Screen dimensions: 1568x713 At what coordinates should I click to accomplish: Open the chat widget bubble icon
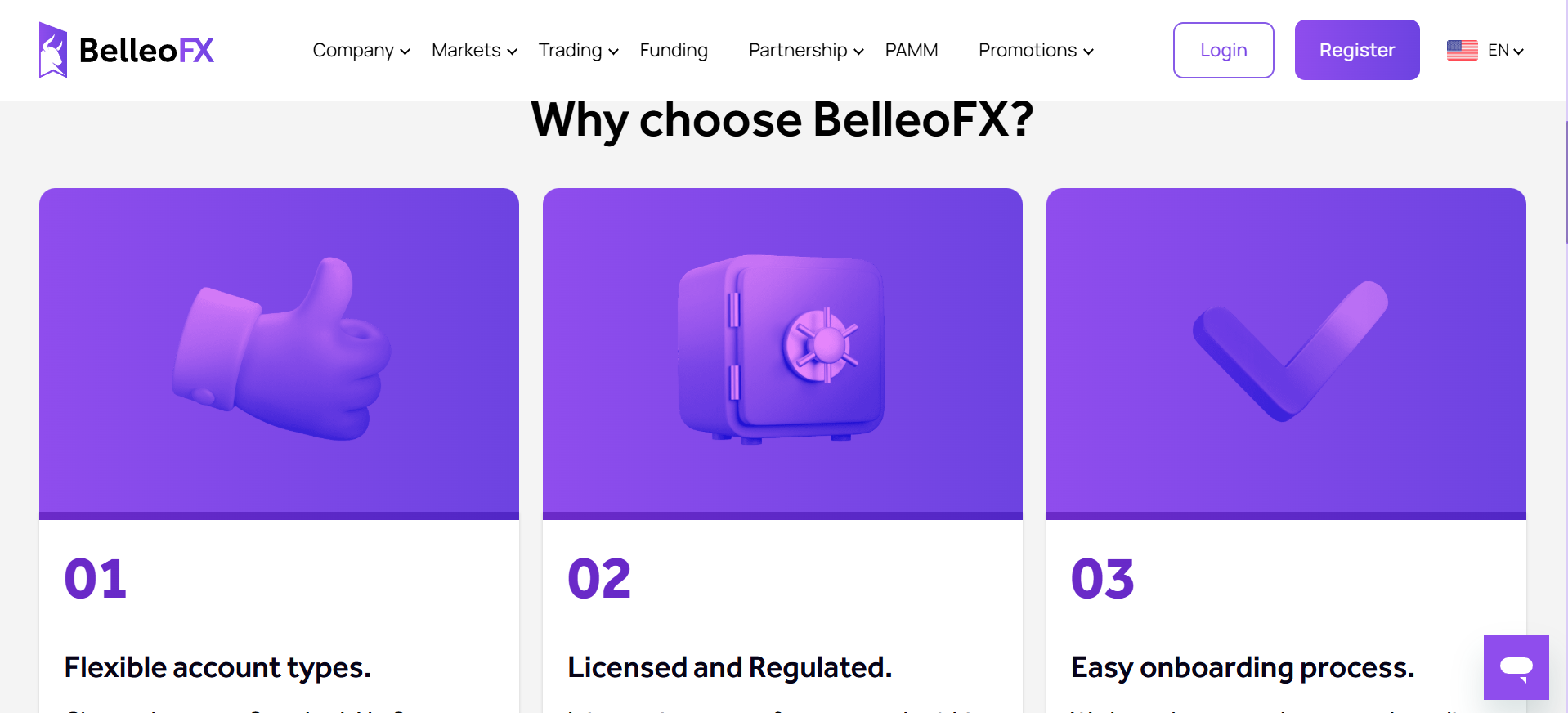click(x=1516, y=667)
